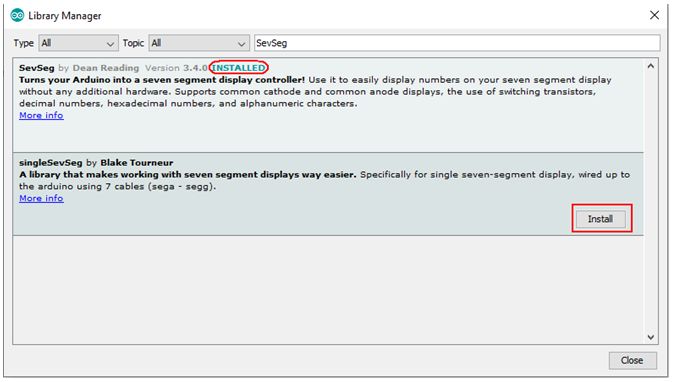Click the scroll up arrow of library list
The width and height of the screenshot is (673, 382).
651,66
